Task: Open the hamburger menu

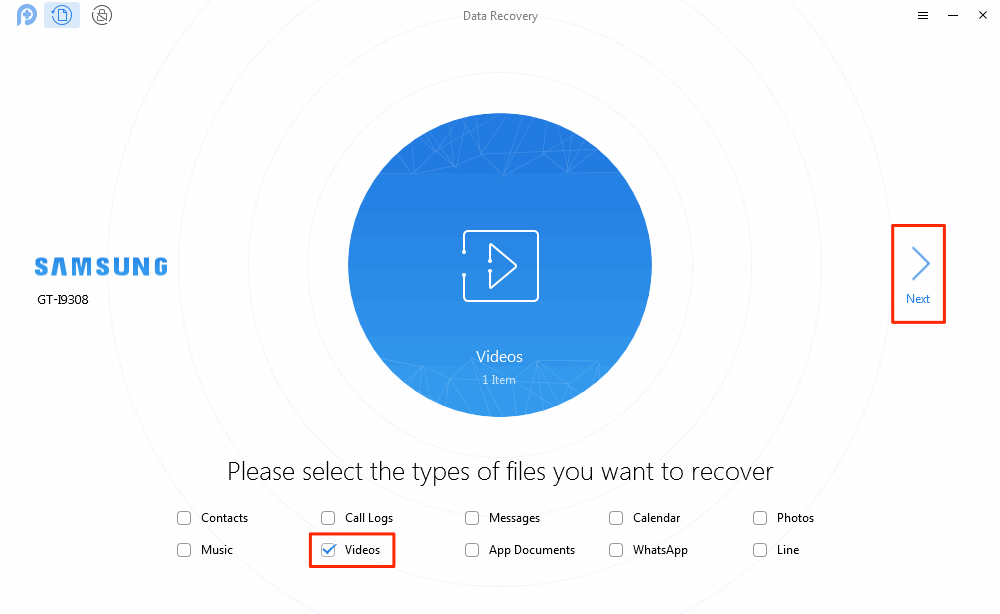Action: pos(923,15)
